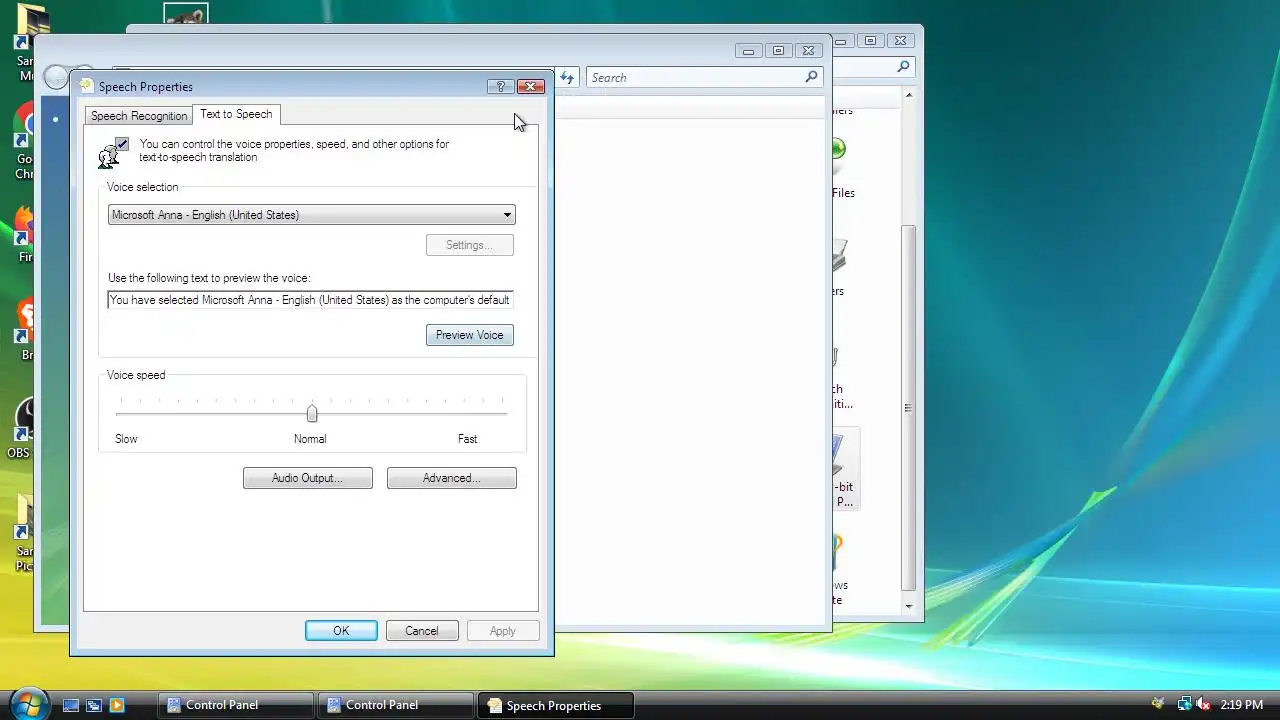The height and width of the screenshot is (720, 1280).
Task: Click the network tray icon
Action: tap(1184, 705)
